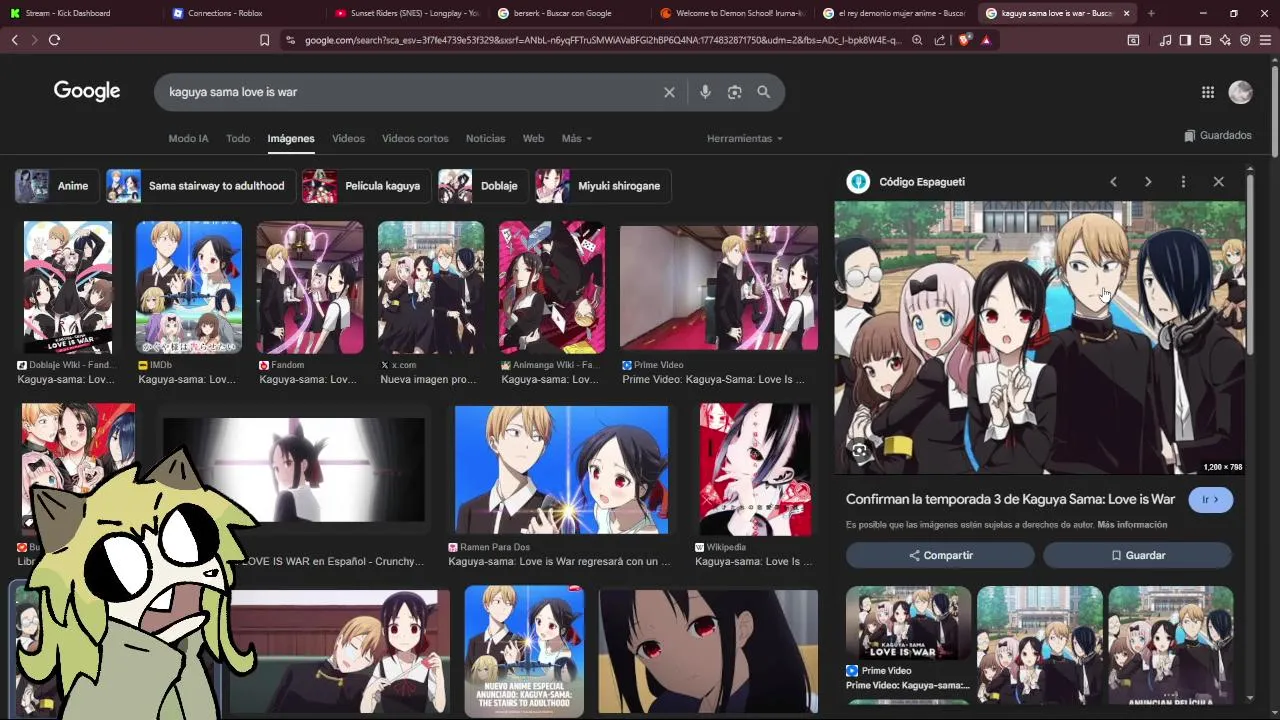1280x720 pixels.
Task: Expand the Más dropdown
Action: [577, 138]
